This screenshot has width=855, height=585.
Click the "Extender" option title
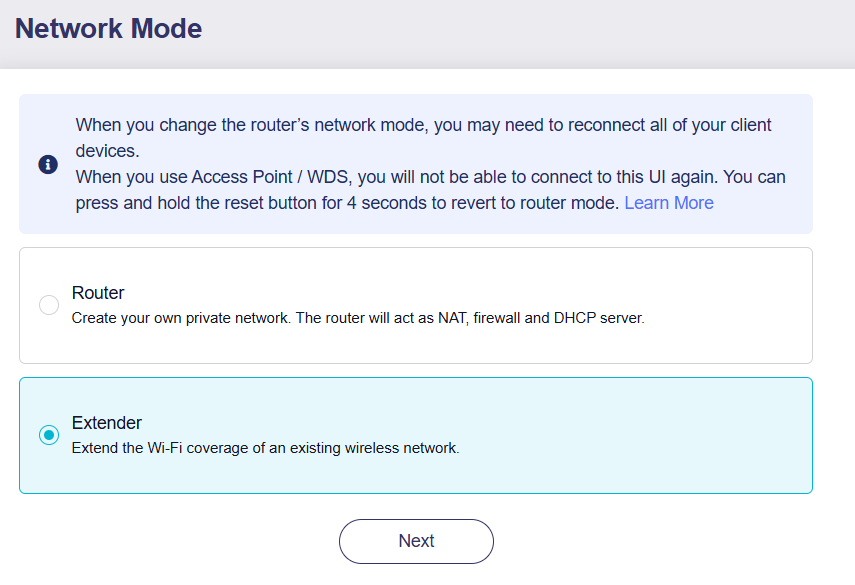(107, 423)
